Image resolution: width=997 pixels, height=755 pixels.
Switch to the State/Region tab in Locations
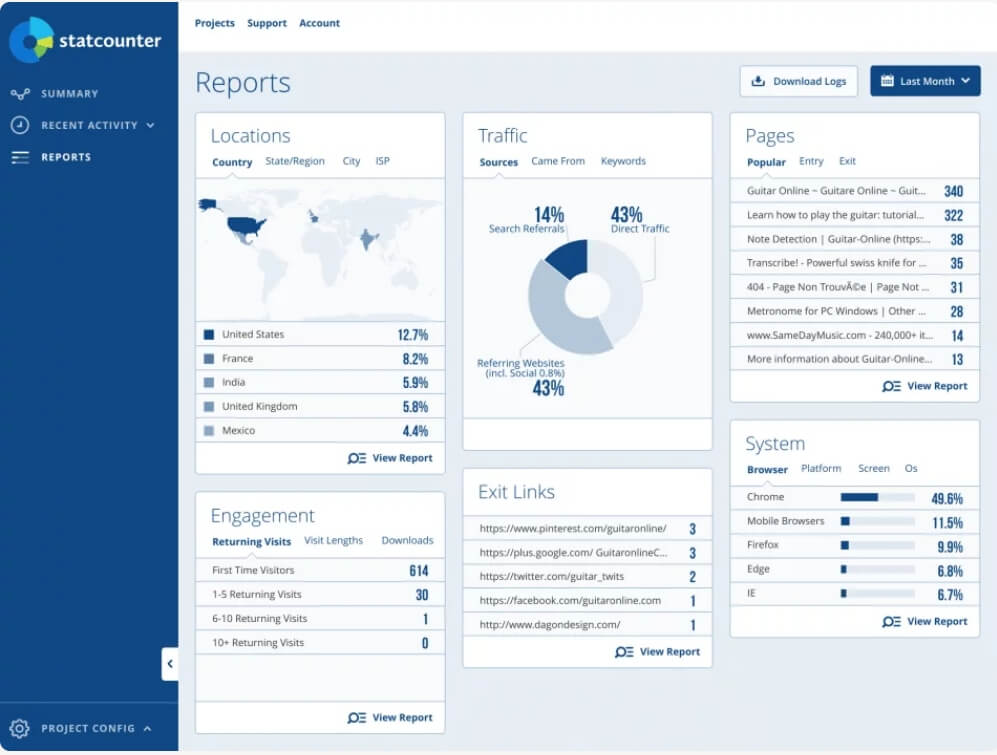295,162
